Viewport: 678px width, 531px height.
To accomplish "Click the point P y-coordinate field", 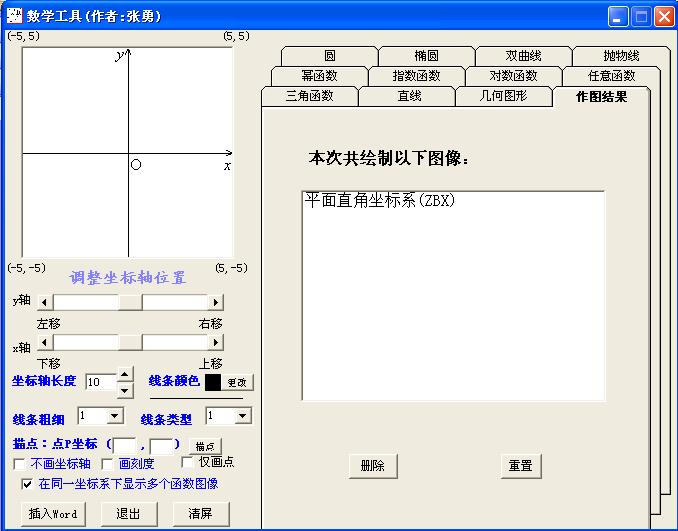I will click(x=161, y=446).
